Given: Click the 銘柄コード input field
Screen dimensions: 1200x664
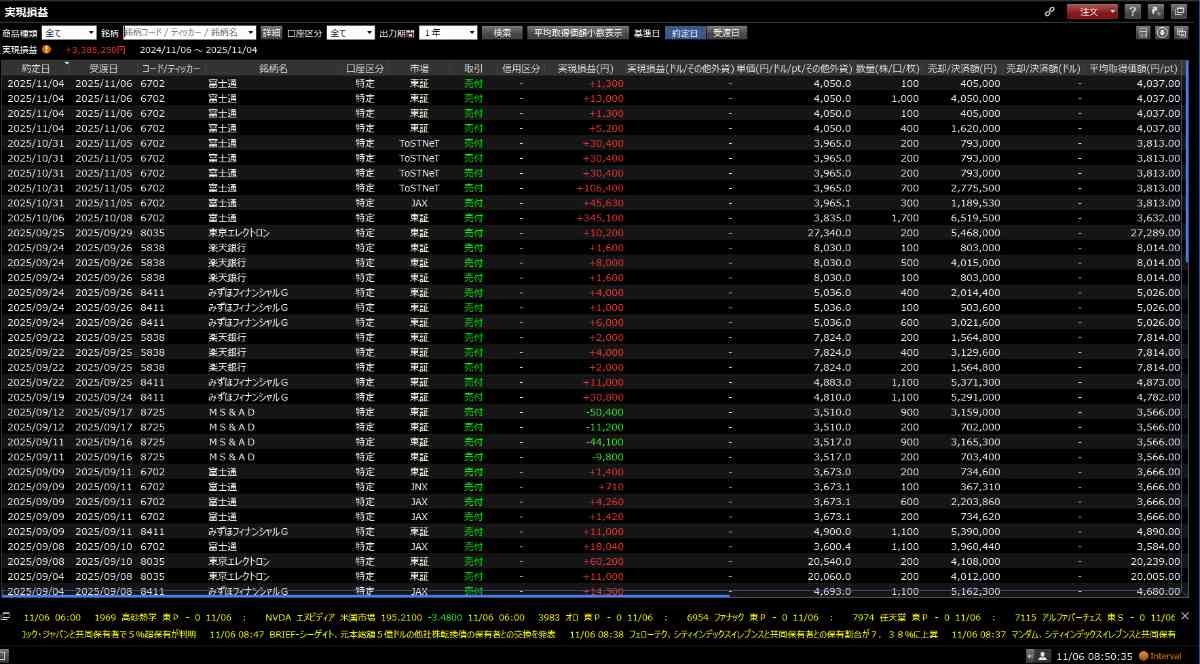Looking at the screenshot, I should pos(183,33).
